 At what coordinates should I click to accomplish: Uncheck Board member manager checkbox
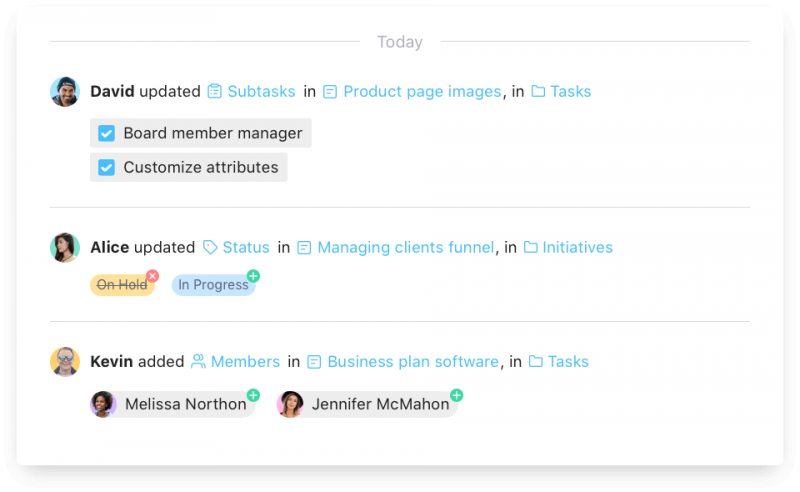pyautogui.click(x=107, y=133)
